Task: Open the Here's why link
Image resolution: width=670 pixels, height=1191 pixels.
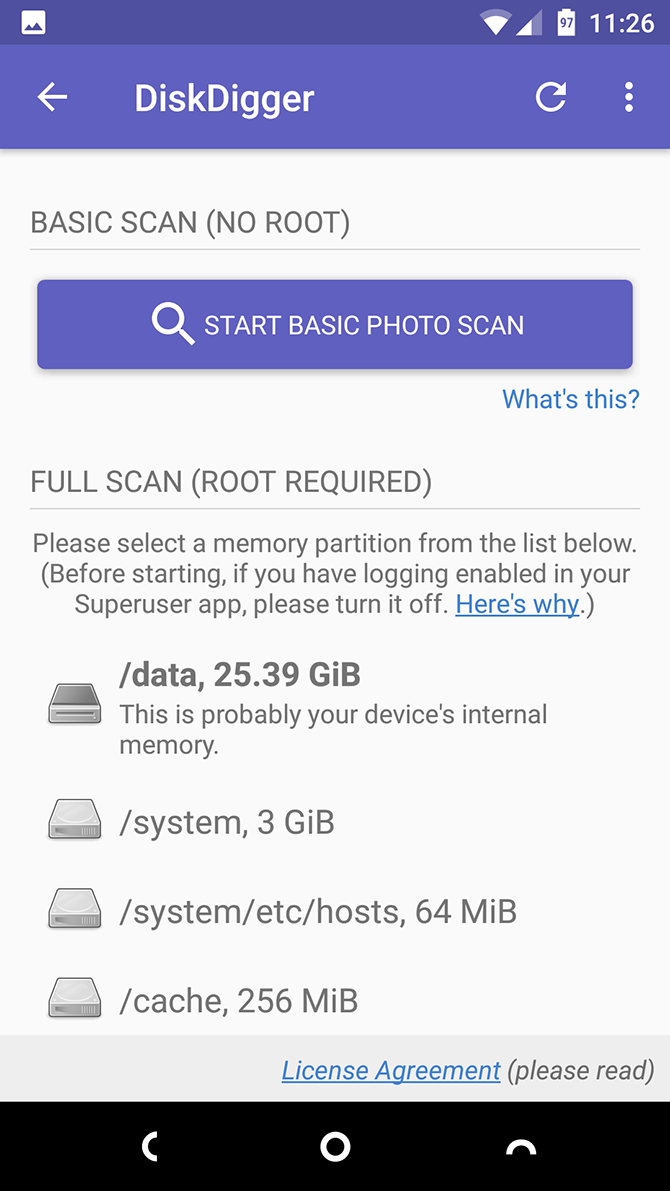Action: click(x=517, y=603)
